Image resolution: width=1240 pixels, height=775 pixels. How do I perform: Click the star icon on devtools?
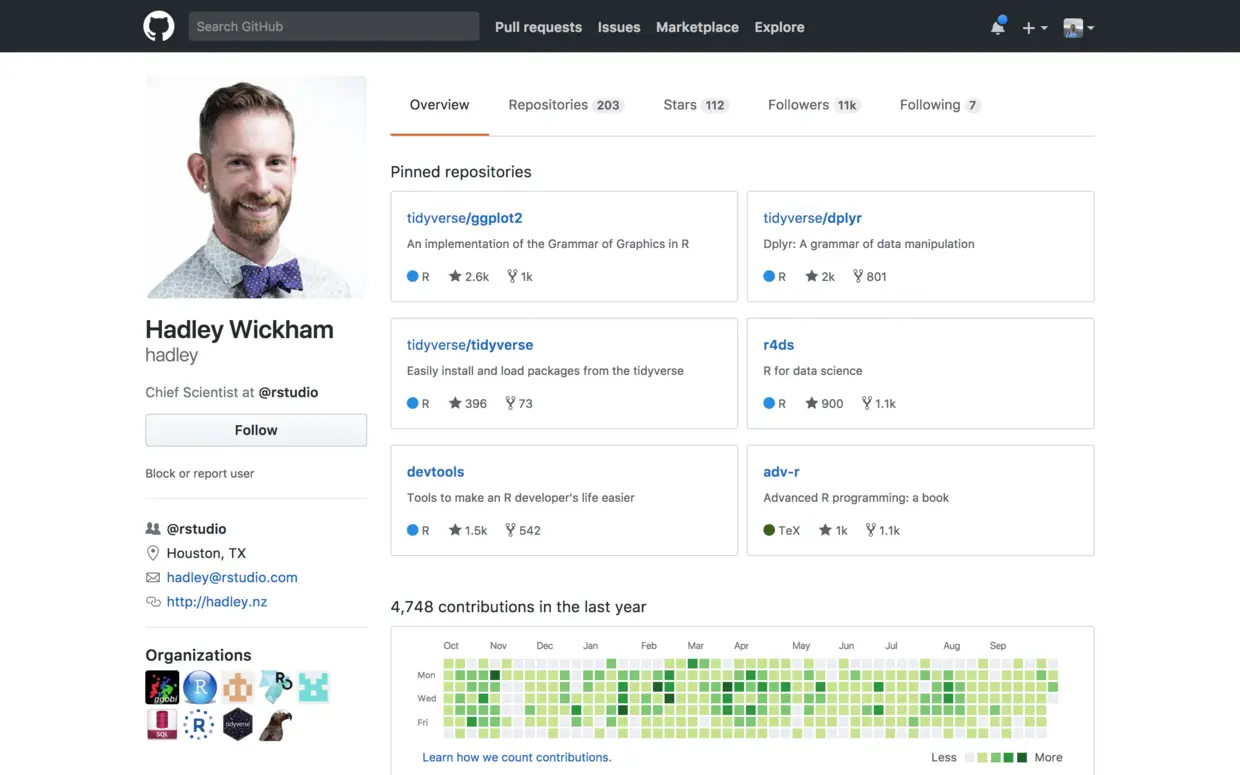455,530
